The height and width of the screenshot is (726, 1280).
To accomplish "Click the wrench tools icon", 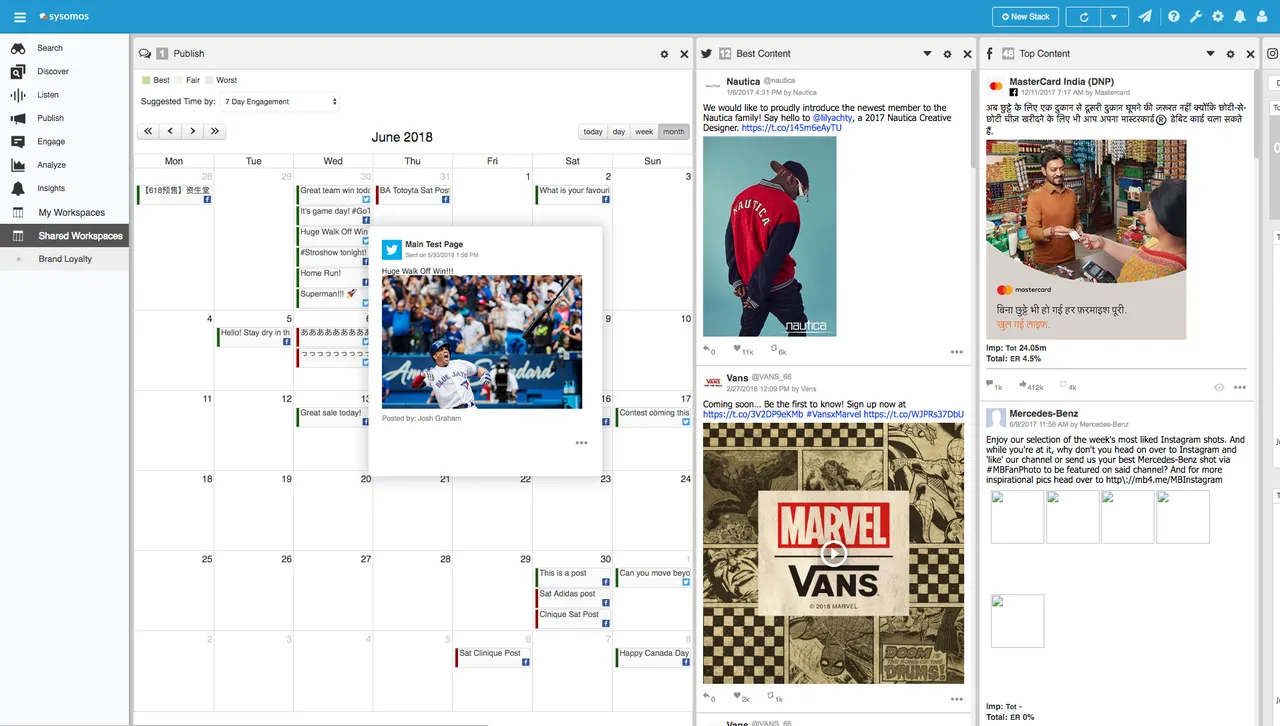I will click(1195, 17).
